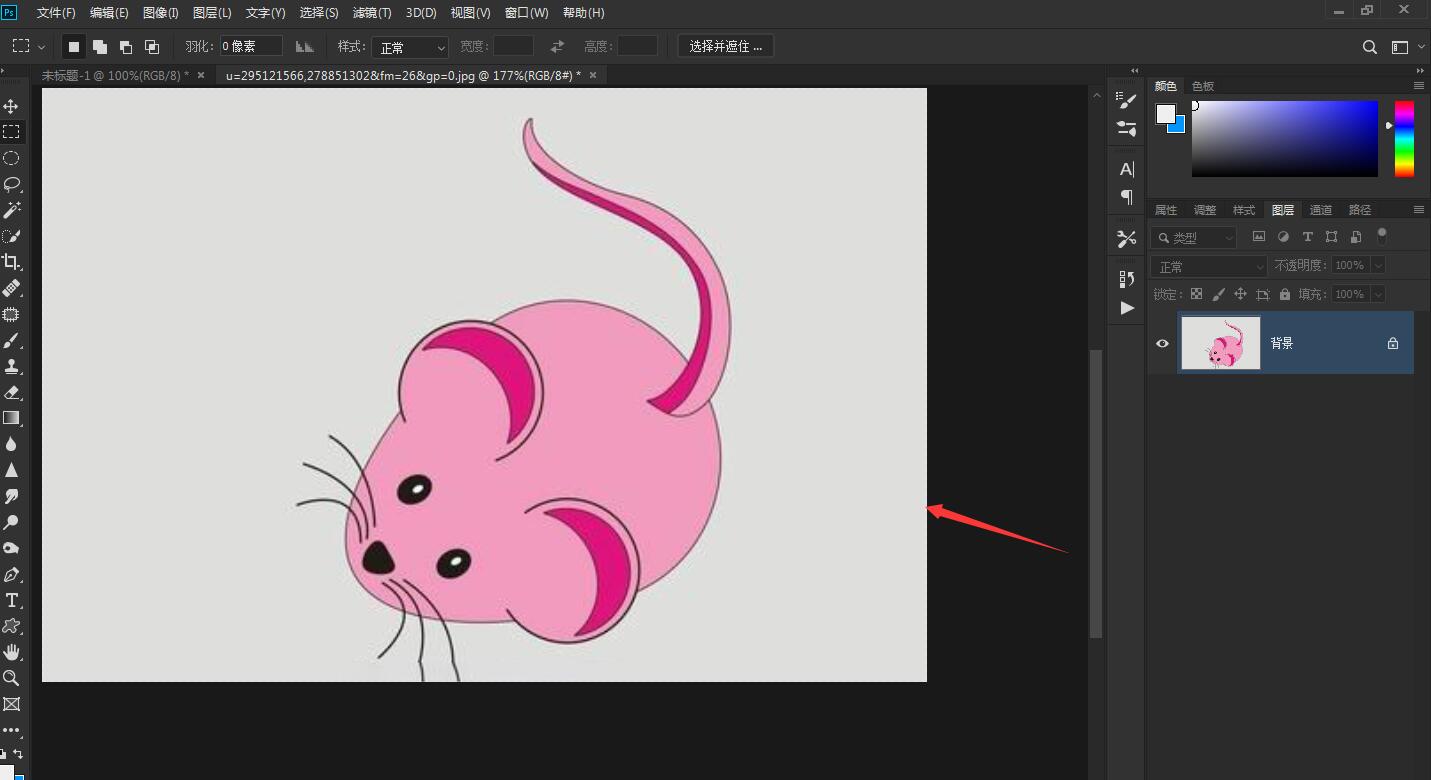Select the Zoom tool in toolbar
This screenshot has height=780, width=1431.
click(x=12, y=678)
